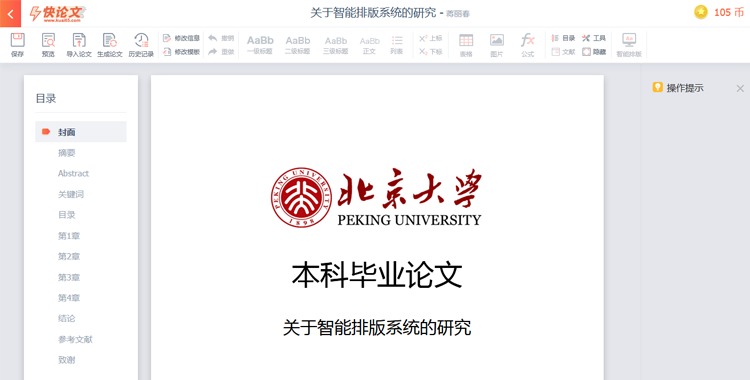The height and width of the screenshot is (380, 750).
Task: Apply the first-level heading (一级标题) style
Action: pyautogui.click(x=260, y=45)
